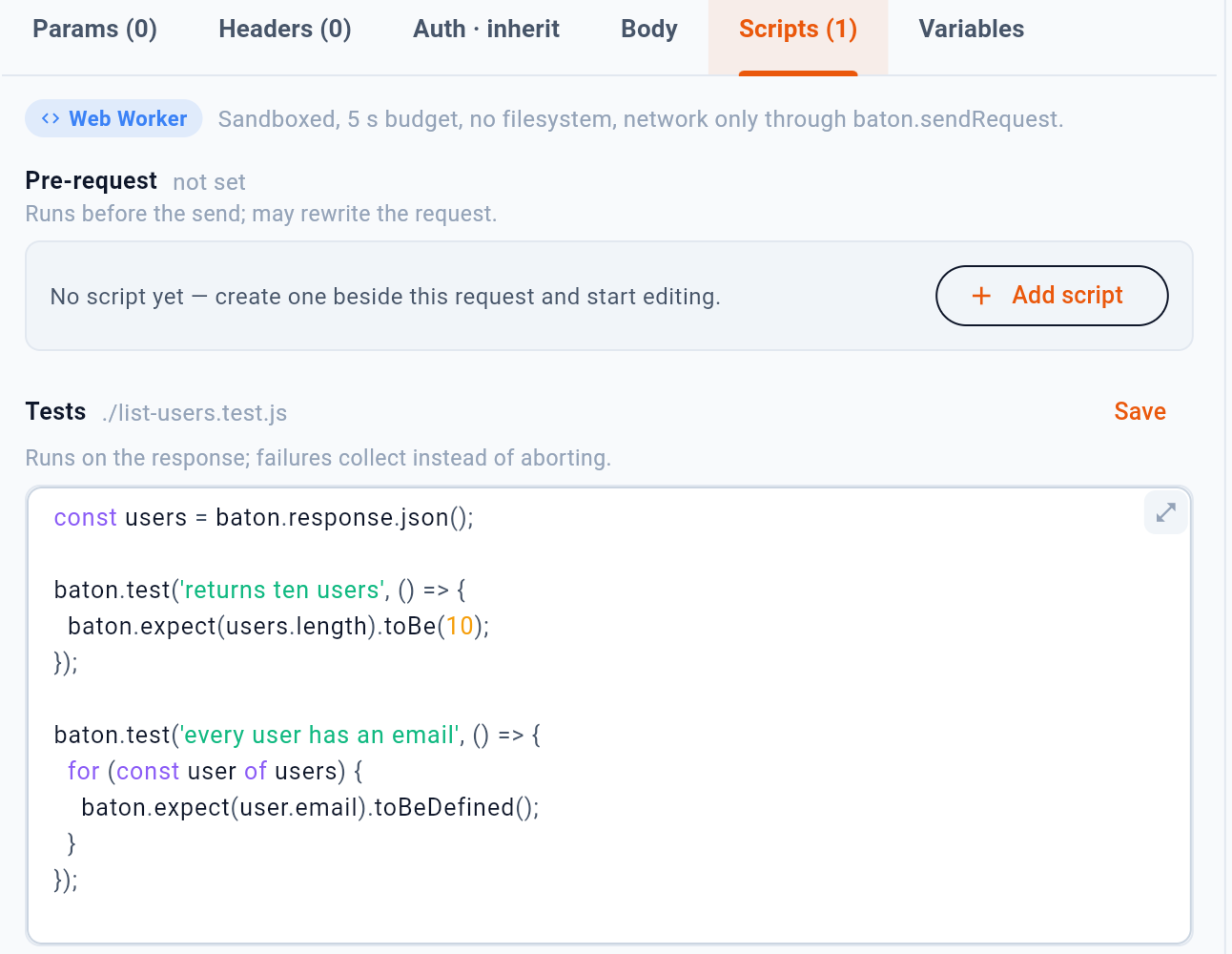Open the Variables tab

(x=972, y=30)
